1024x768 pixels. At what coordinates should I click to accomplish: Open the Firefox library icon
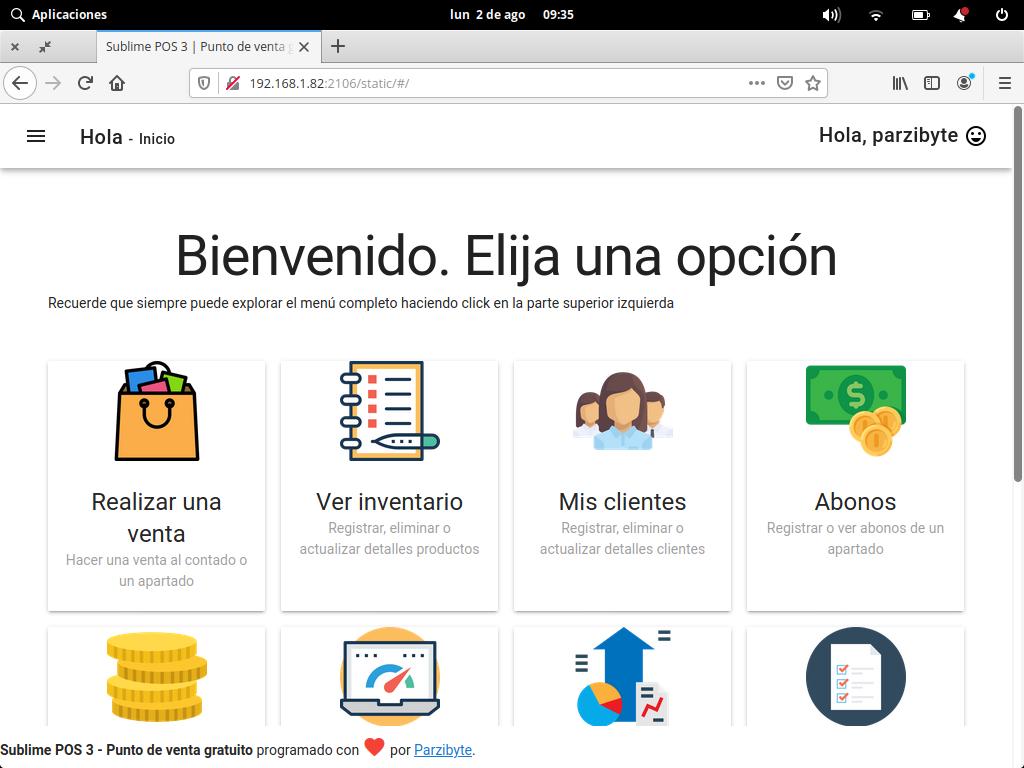click(900, 83)
